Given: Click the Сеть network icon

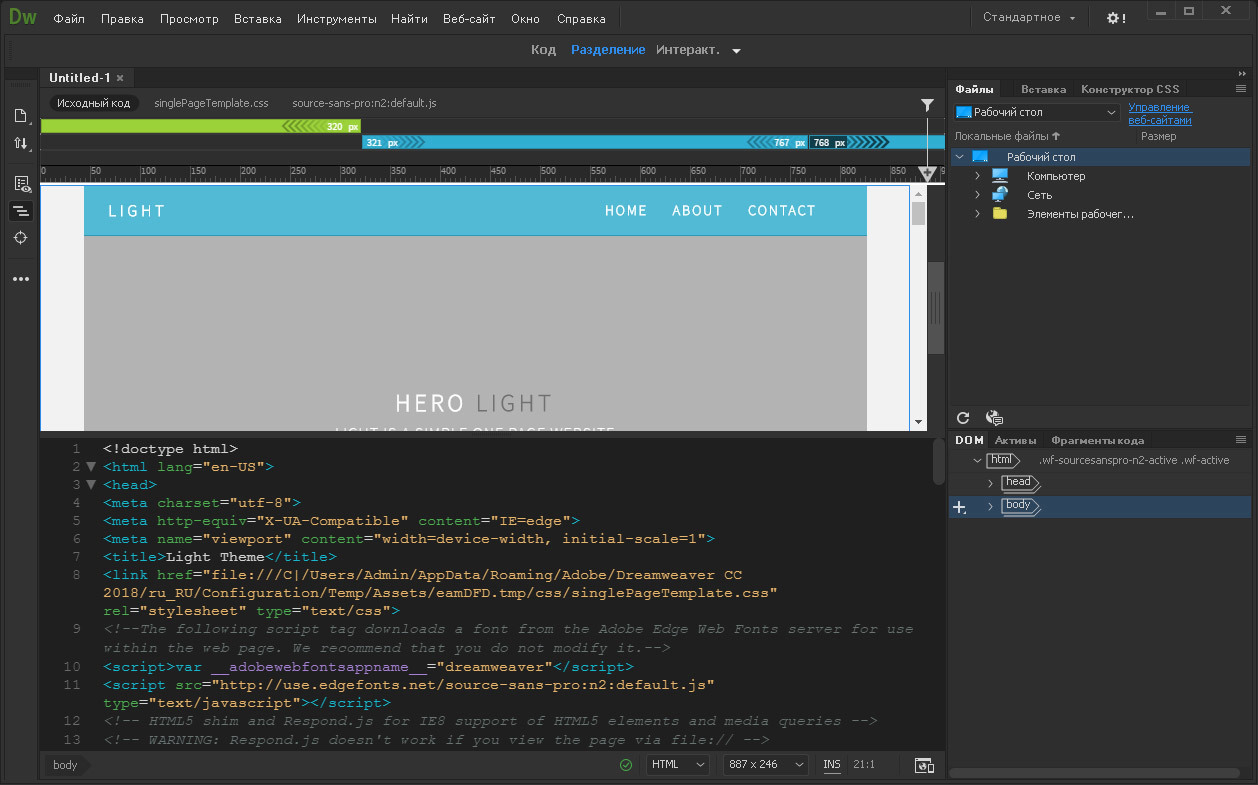Looking at the screenshot, I should tap(1000, 195).
